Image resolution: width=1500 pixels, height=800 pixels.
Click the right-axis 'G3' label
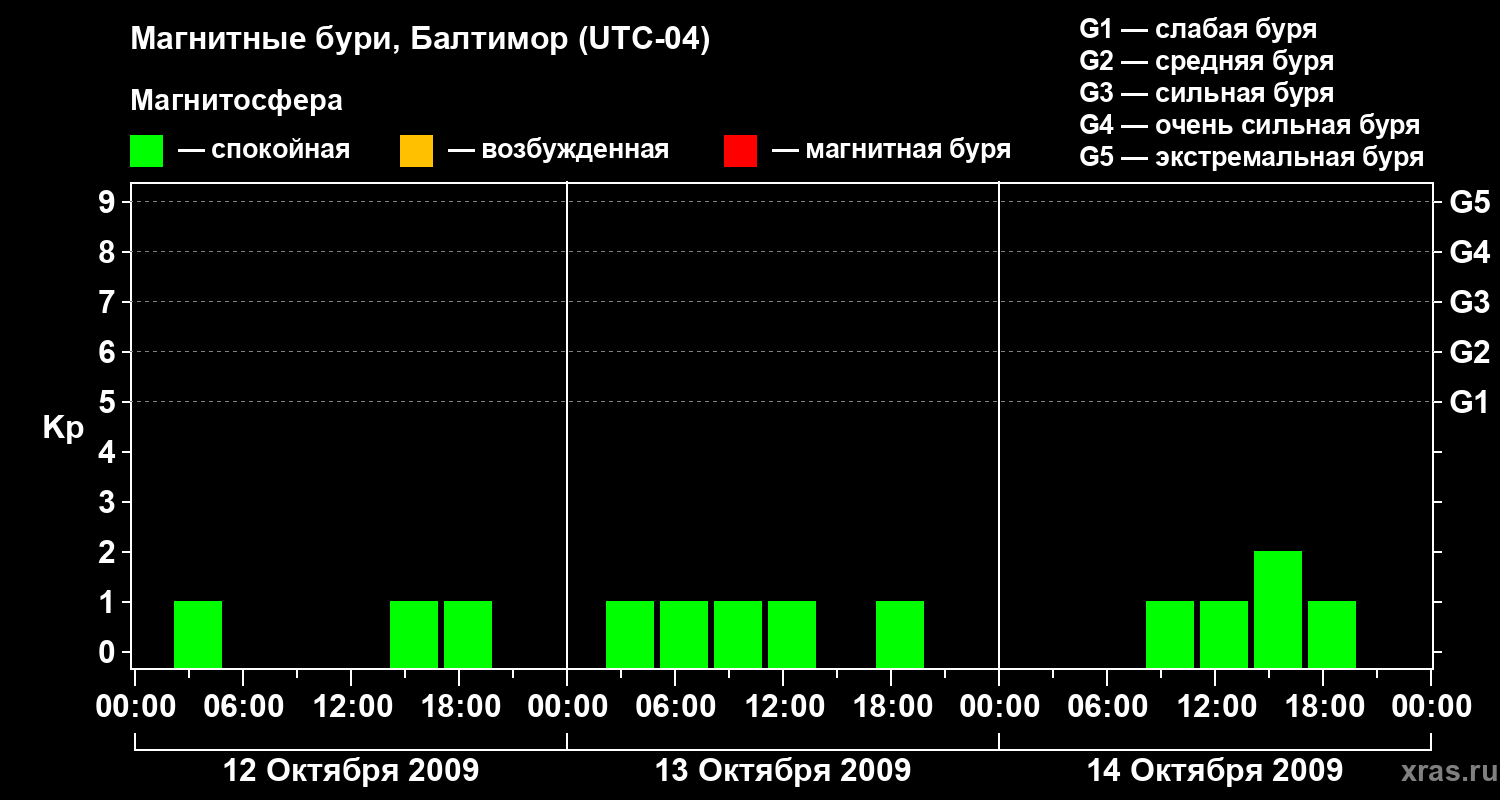tap(1470, 302)
